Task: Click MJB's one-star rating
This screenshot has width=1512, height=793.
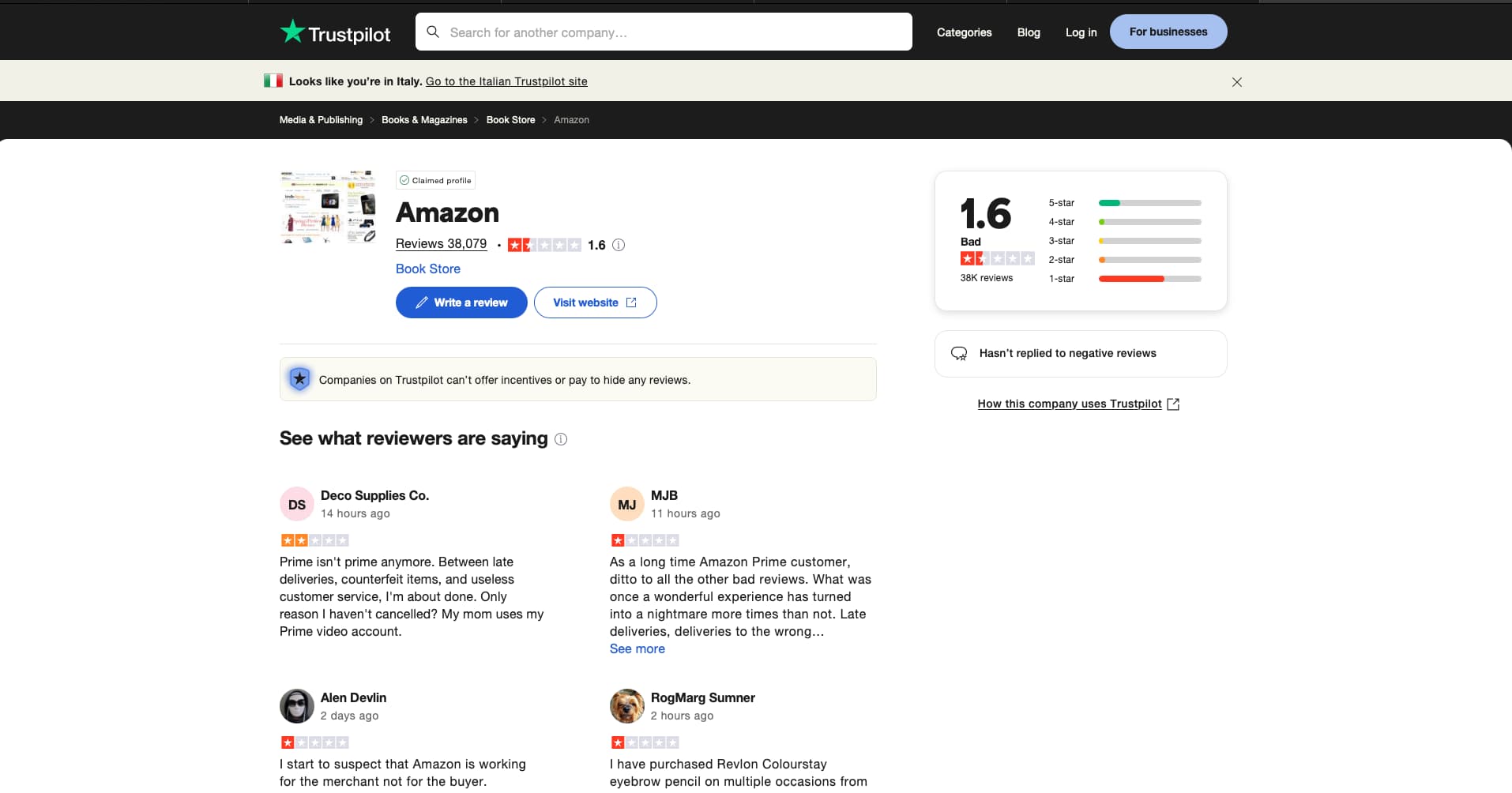Action: pyautogui.click(x=645, y=540)
